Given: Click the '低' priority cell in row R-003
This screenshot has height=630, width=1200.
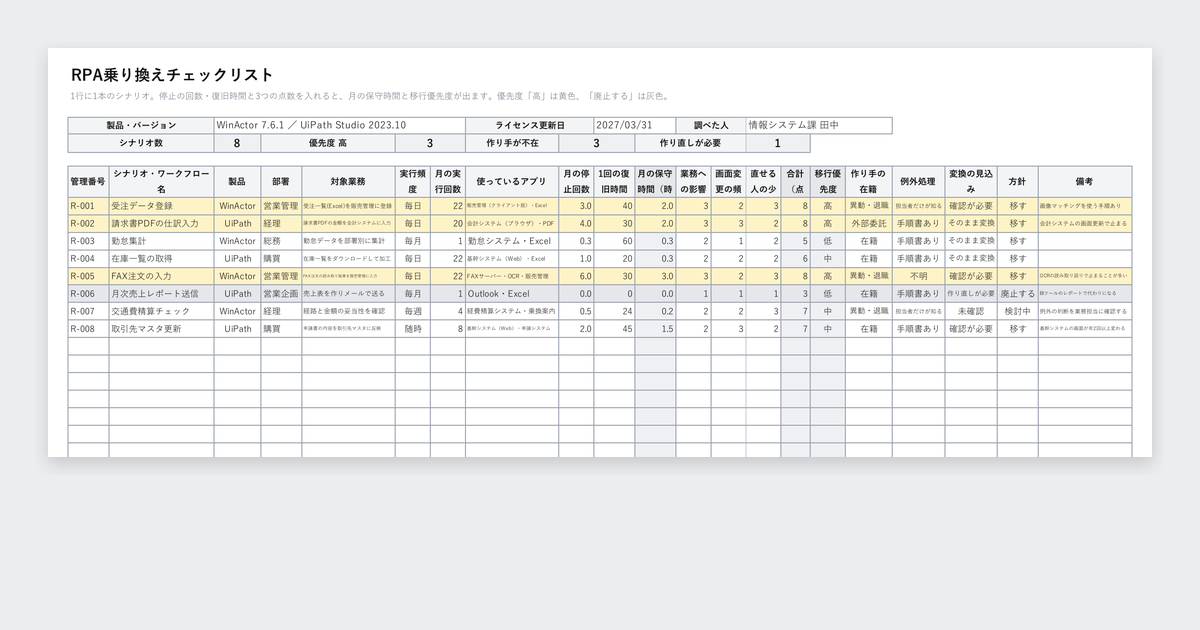Looking at the screenshot, I should click(828, 241).
